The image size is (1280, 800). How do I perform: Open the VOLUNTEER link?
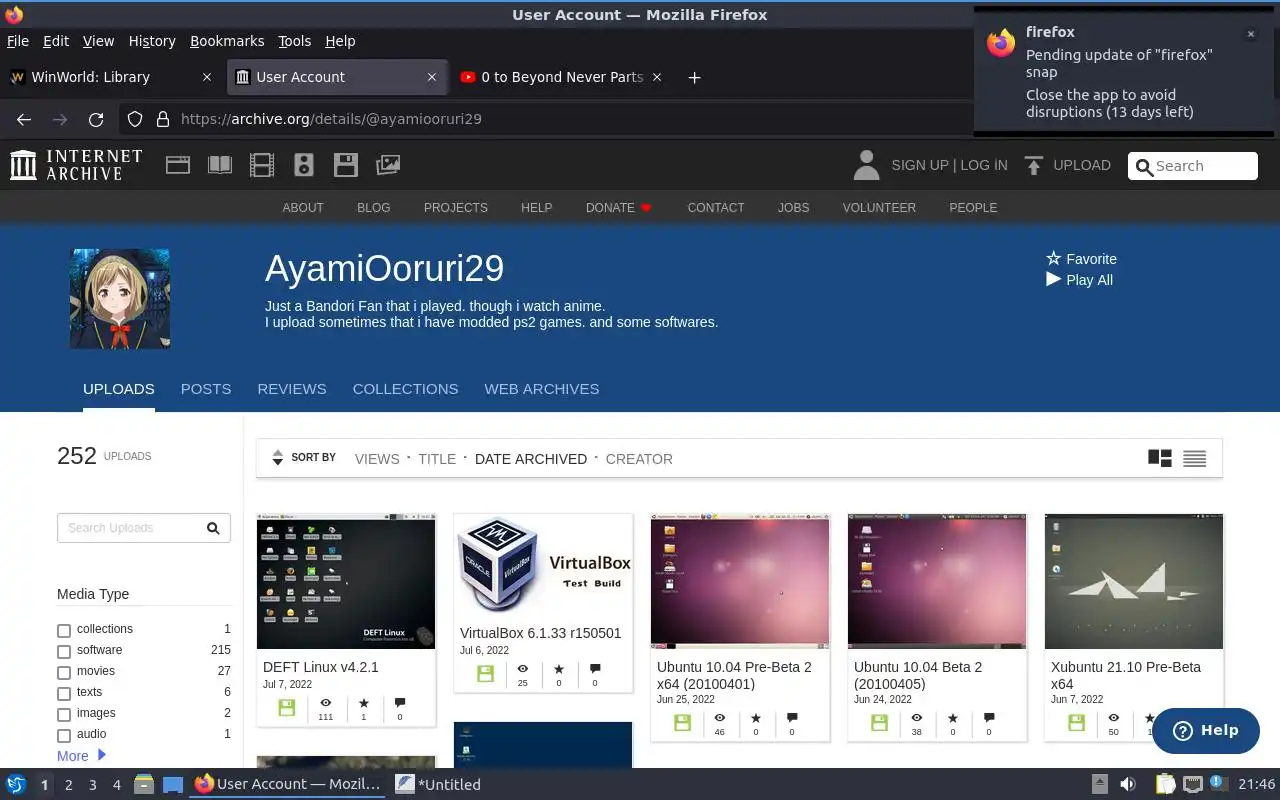(x=879, y=208)
